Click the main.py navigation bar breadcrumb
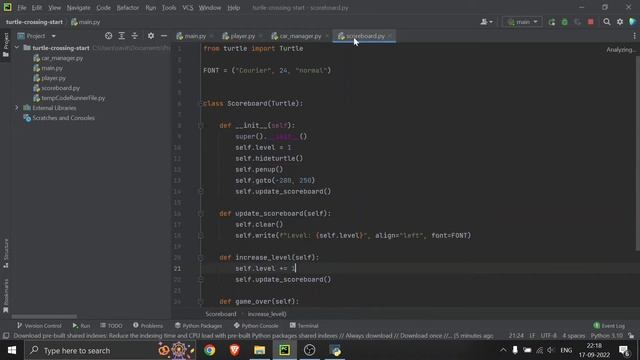 tap(85, 22)
